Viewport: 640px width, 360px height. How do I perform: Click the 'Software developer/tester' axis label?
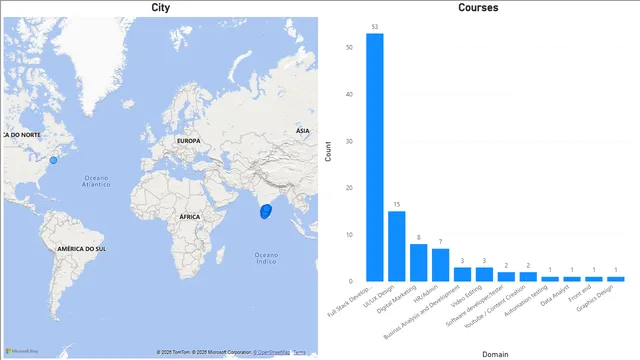pos(475,306)
